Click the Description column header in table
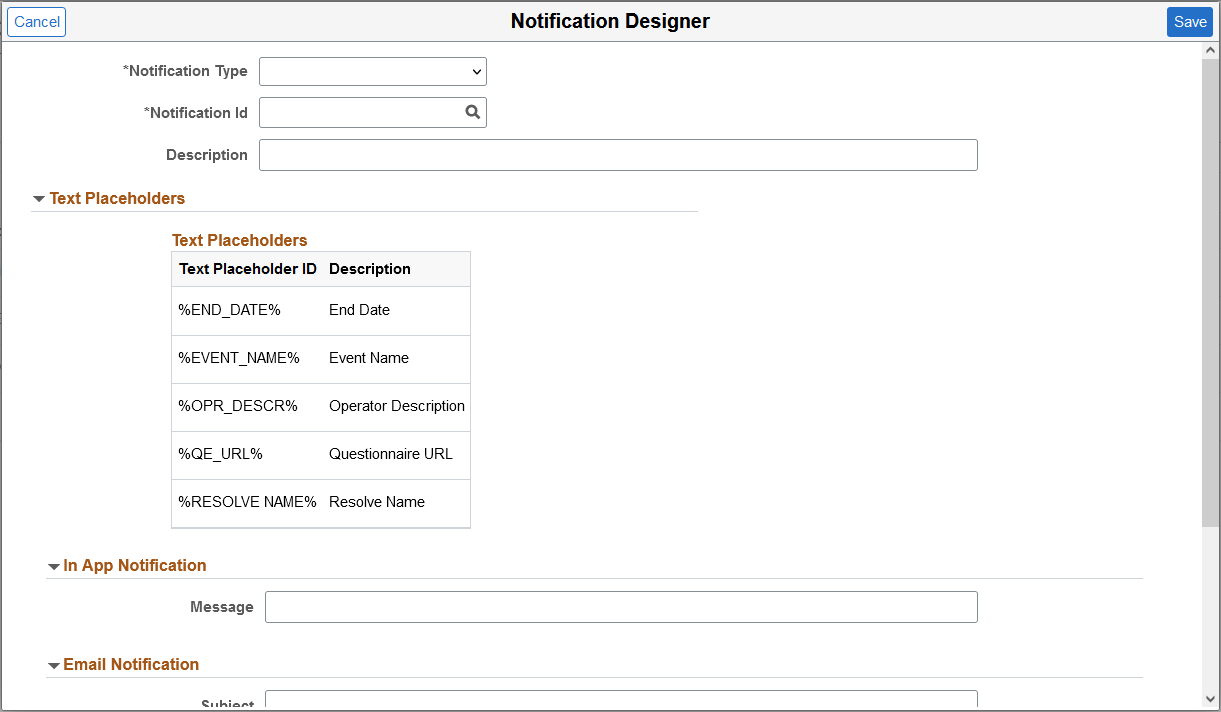Viewport: 1221px width, 712px height. click(x=370, y=269)
